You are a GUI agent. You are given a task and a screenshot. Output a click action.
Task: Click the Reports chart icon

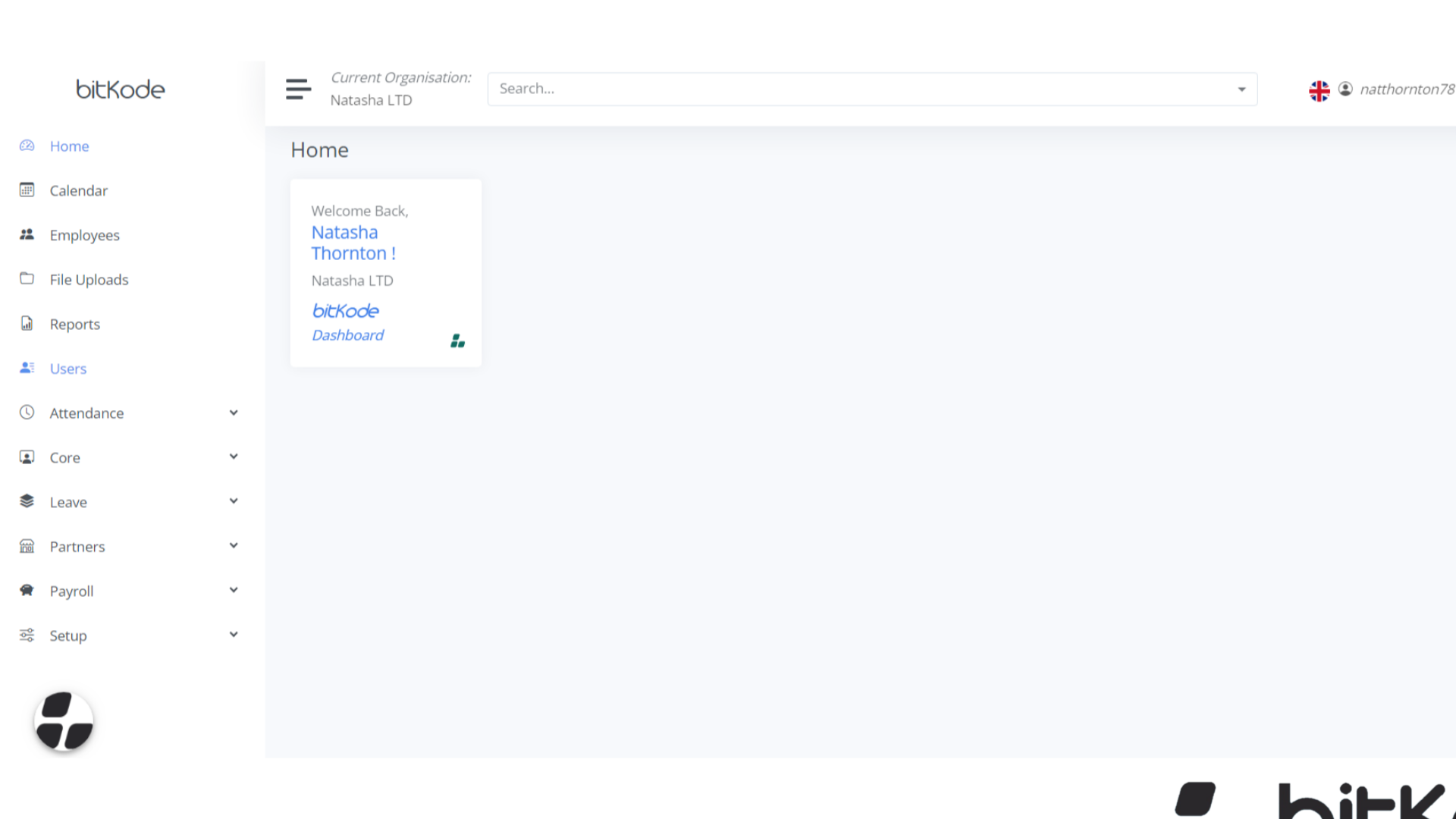27,323
